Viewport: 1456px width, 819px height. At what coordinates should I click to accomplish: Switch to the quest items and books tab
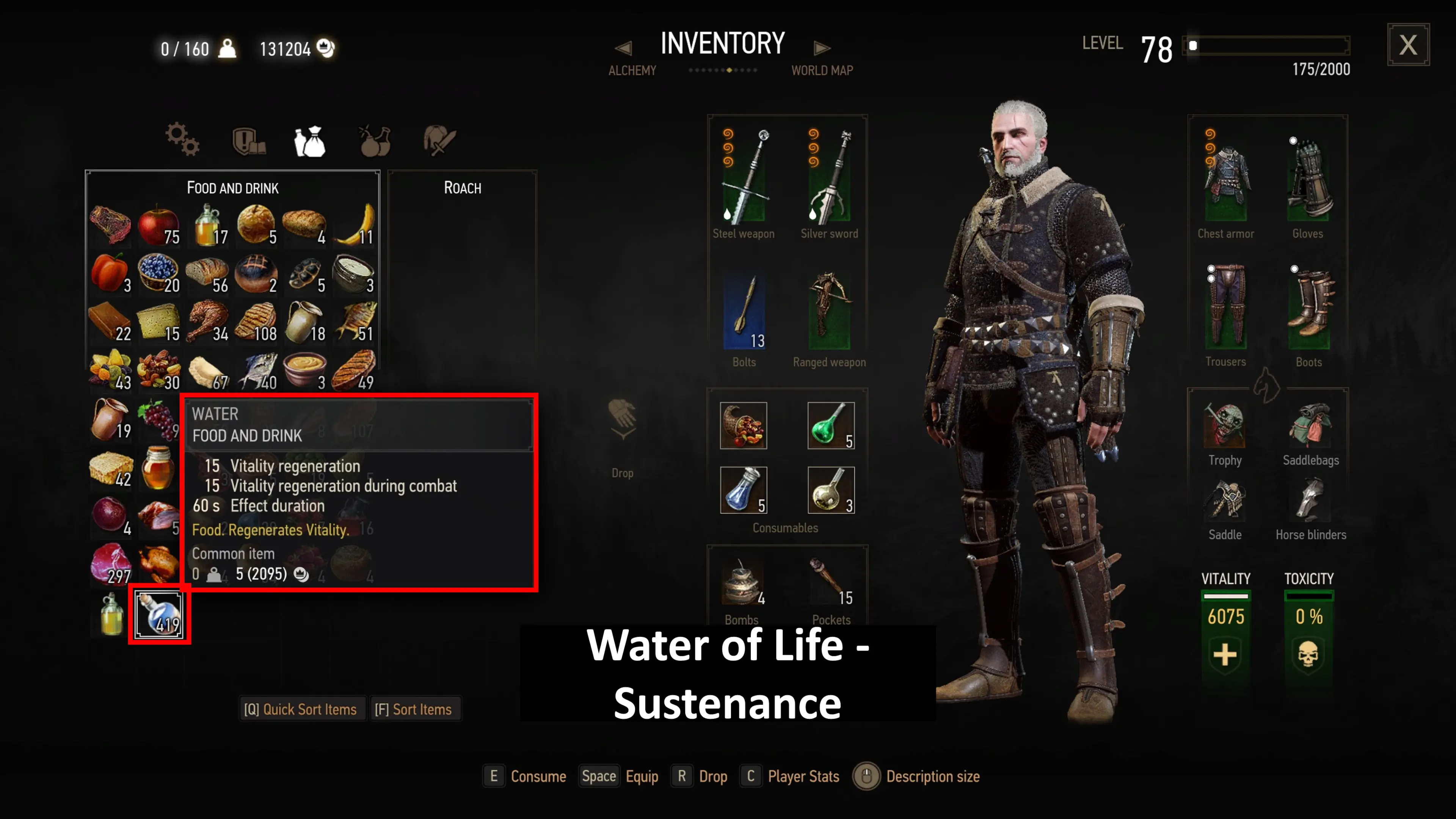pos(249,140)
